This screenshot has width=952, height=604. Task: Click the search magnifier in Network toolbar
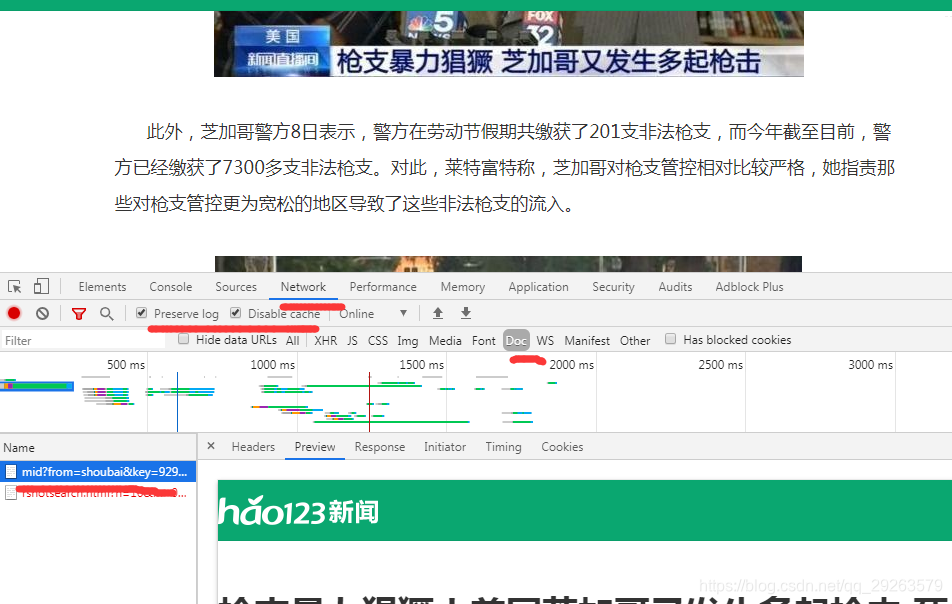pos(106,313)
